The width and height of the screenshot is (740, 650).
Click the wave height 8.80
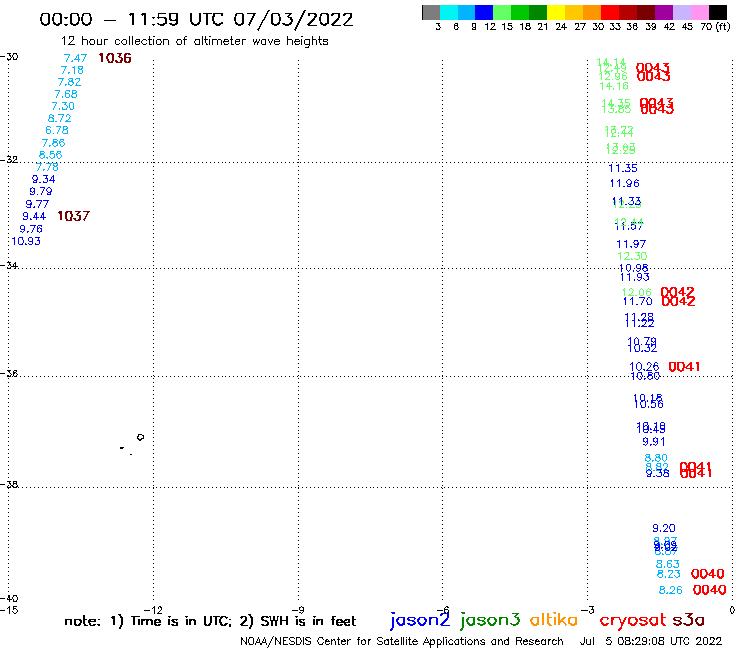click(656, 458)
